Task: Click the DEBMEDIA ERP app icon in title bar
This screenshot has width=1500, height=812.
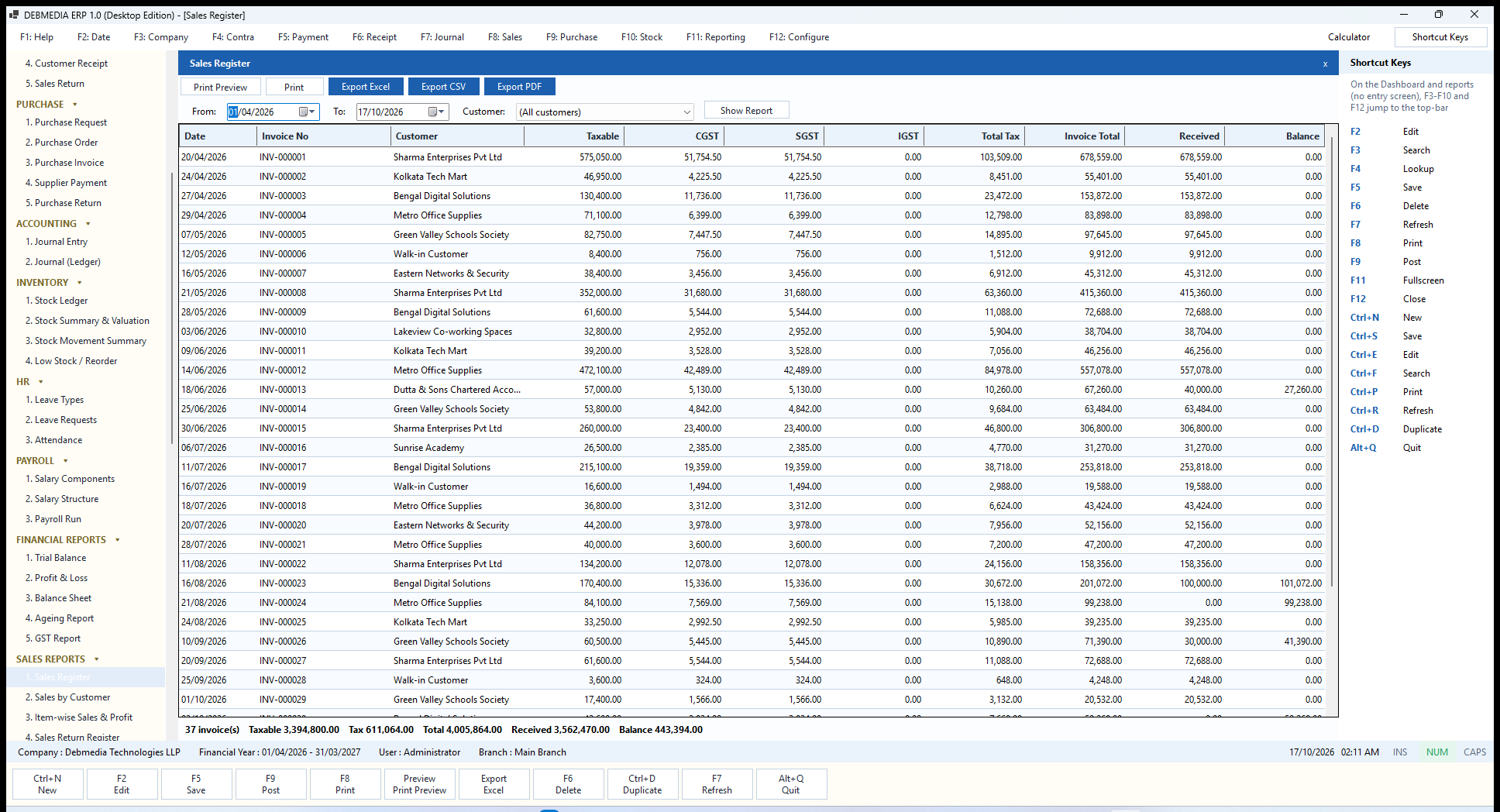Action: [x=13, y=15]
